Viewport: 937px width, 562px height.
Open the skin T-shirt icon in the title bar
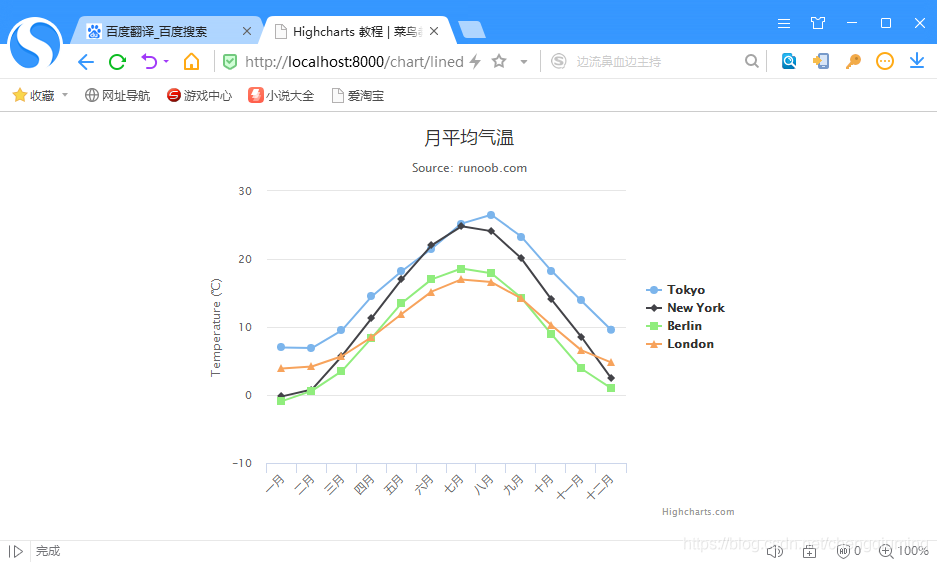click(x=818, y=23)
